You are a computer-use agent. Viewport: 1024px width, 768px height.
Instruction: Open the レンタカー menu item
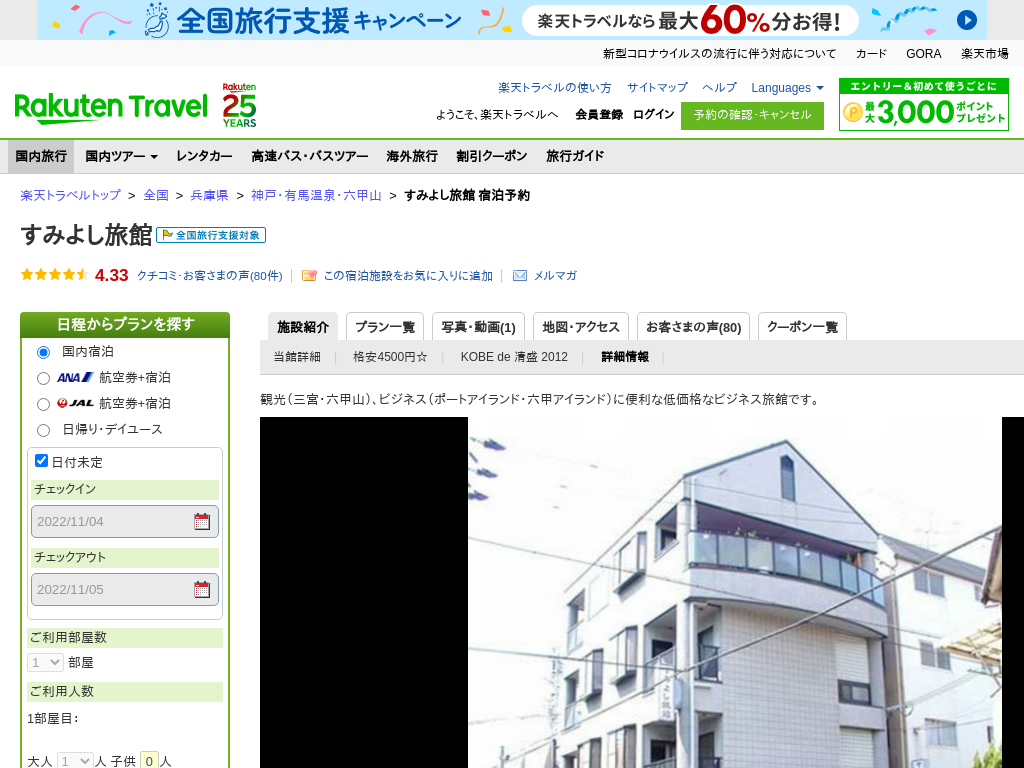(204, 156)
